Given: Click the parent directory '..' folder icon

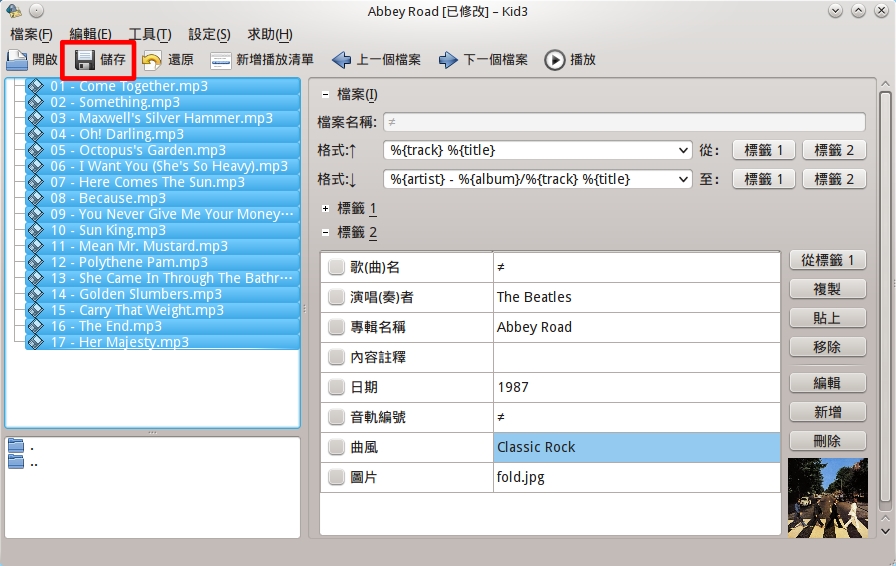Looking at the screenshot, I should (x=16, y=461).
